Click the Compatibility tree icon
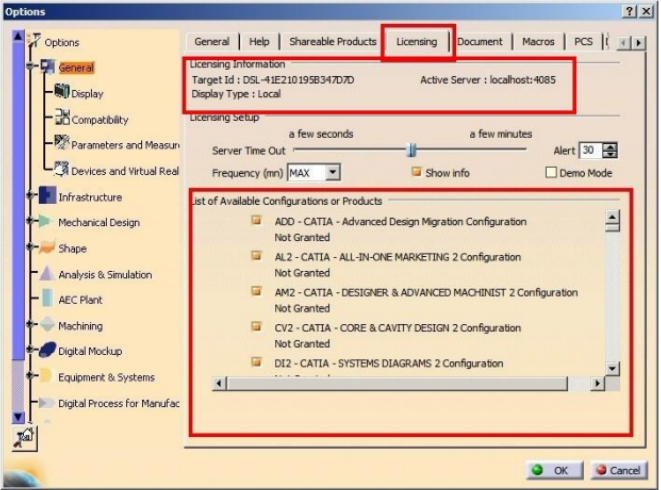The image size is (661, 490). click(61, 119)
